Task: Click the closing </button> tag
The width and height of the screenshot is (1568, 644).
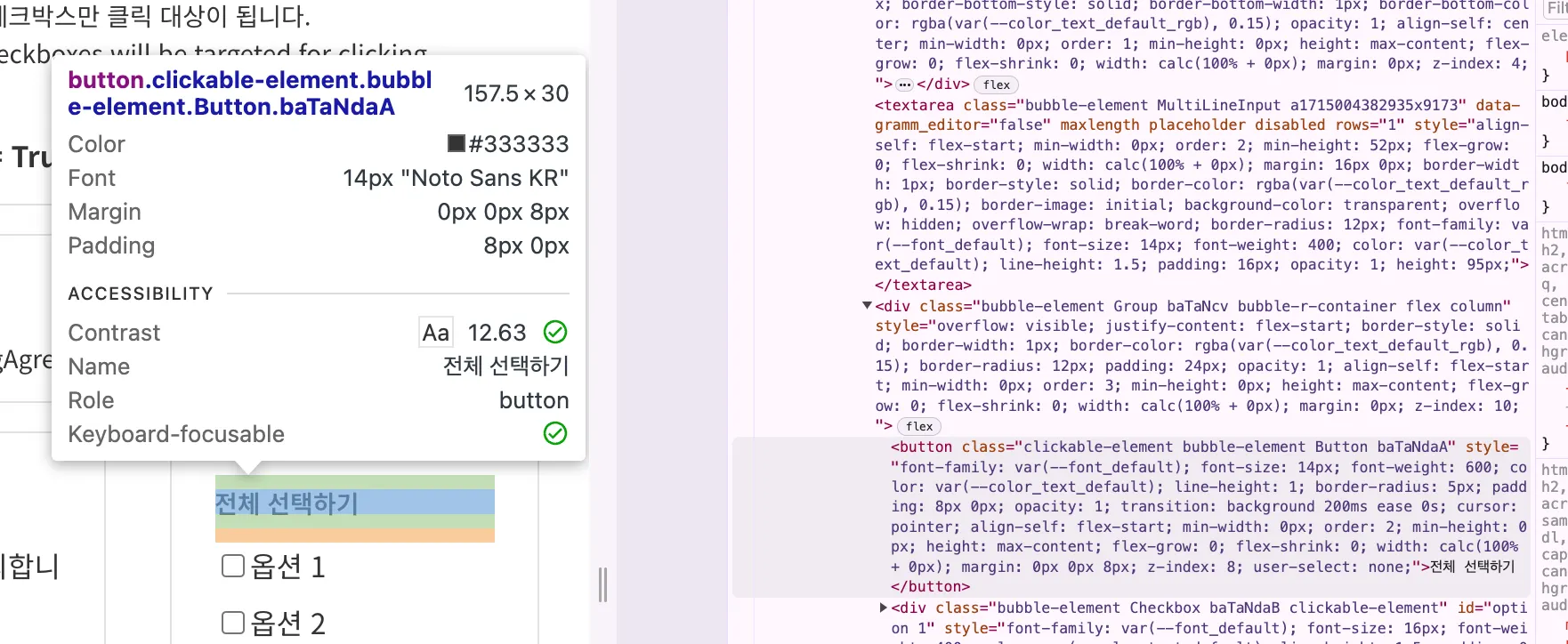Action: click(929, 586)
